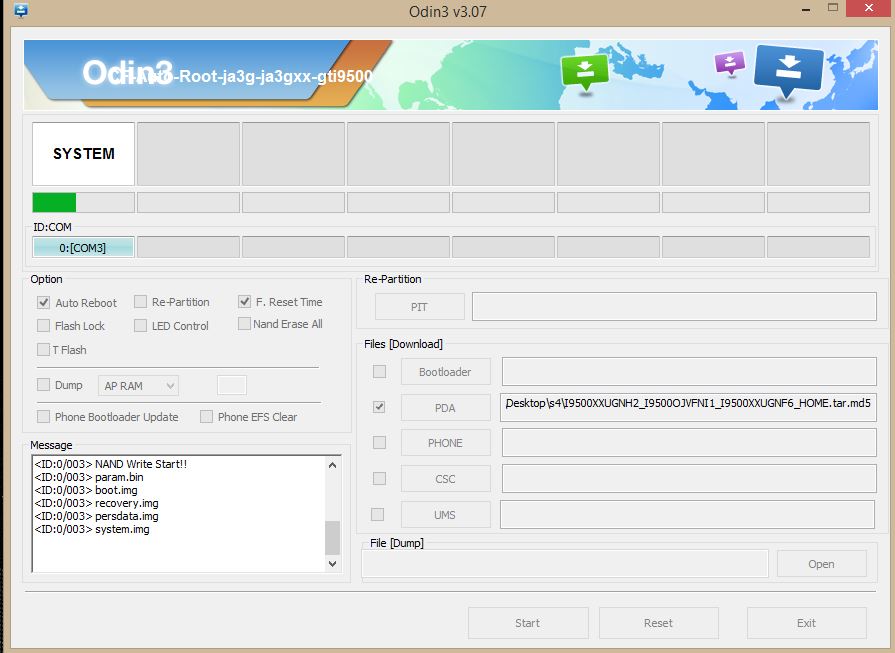Screen dimensions: 895x653
Task: Enable the LED Control checkbox
Action: [140, 325]
